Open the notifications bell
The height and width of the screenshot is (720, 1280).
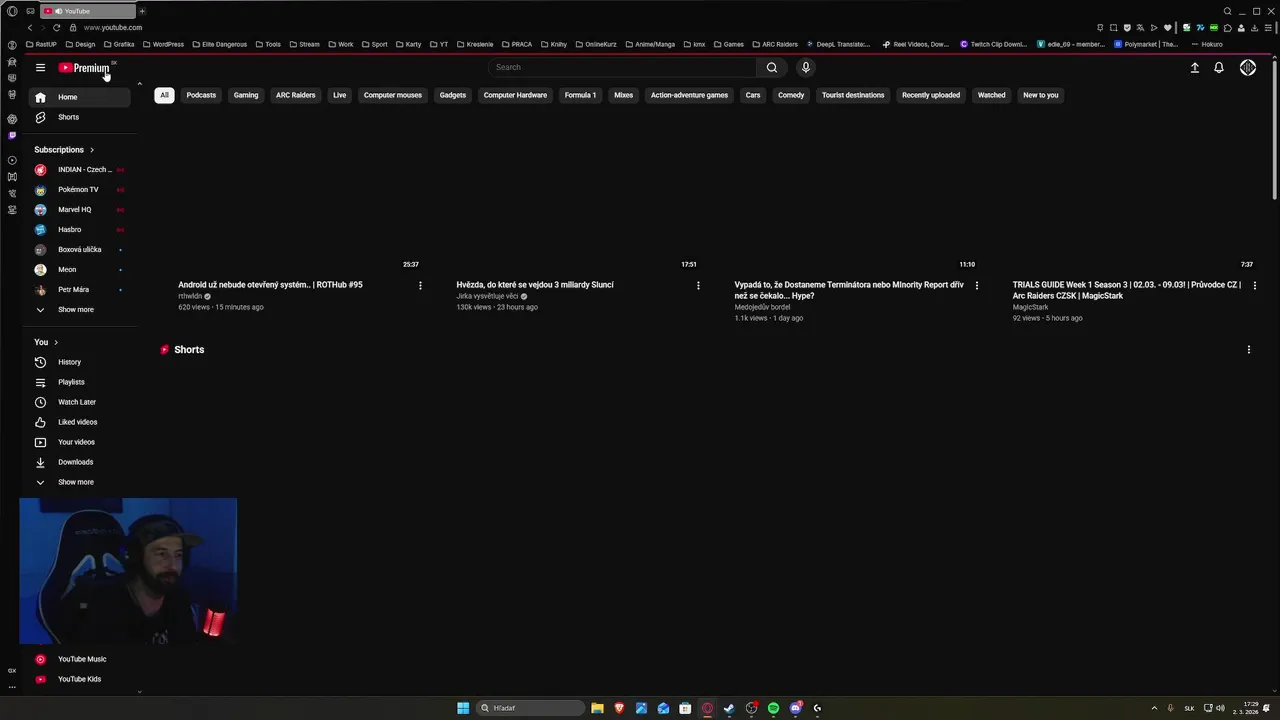coord(1219,67)
